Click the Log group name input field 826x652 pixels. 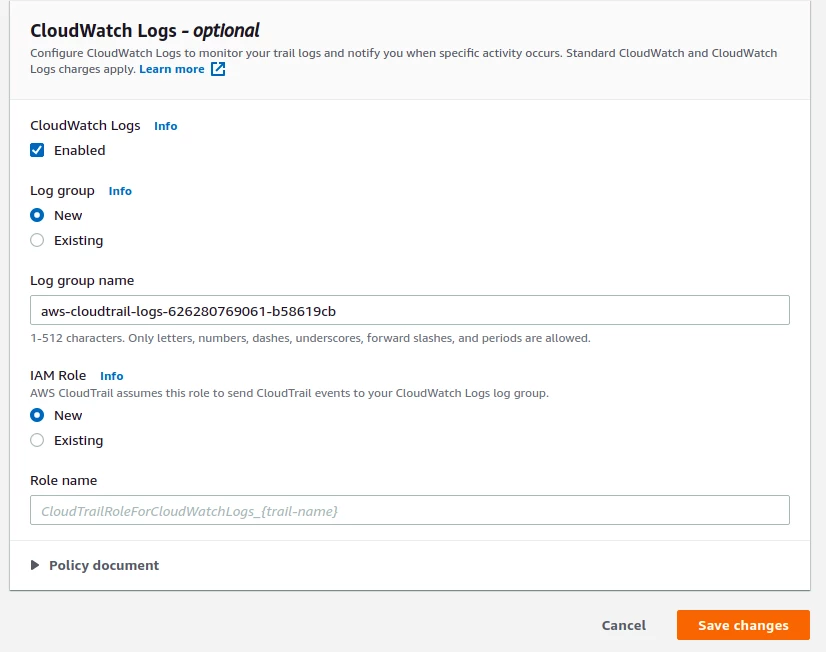[410, 310]
